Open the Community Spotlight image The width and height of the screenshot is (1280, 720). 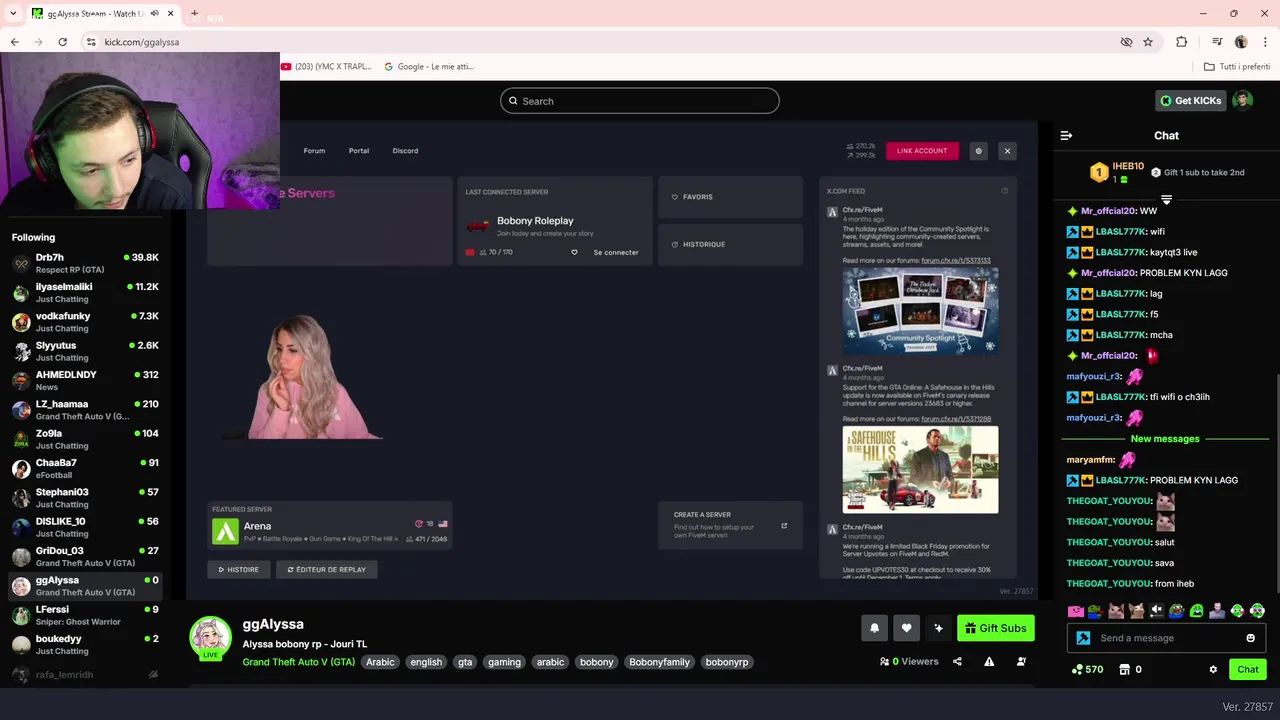tap(920, 310)
